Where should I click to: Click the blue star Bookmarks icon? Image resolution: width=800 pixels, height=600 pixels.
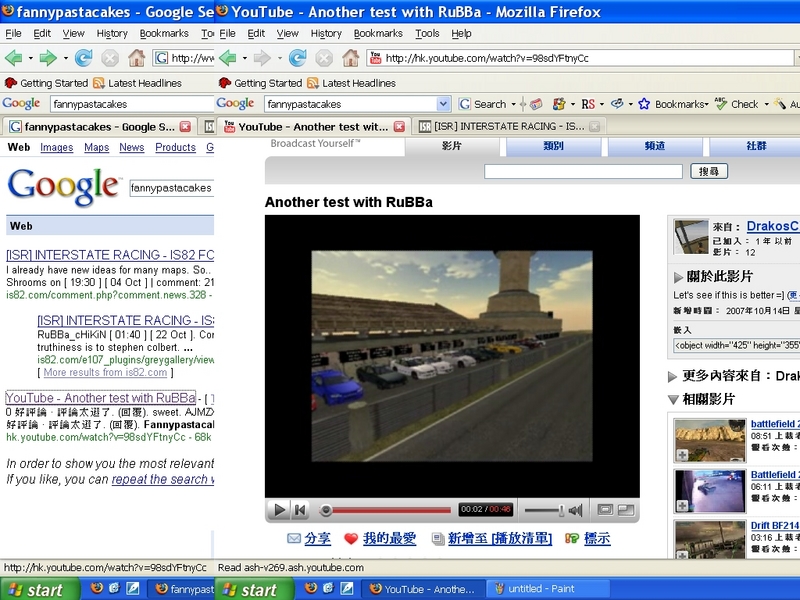pyautogui.click(x=644, y=104)
